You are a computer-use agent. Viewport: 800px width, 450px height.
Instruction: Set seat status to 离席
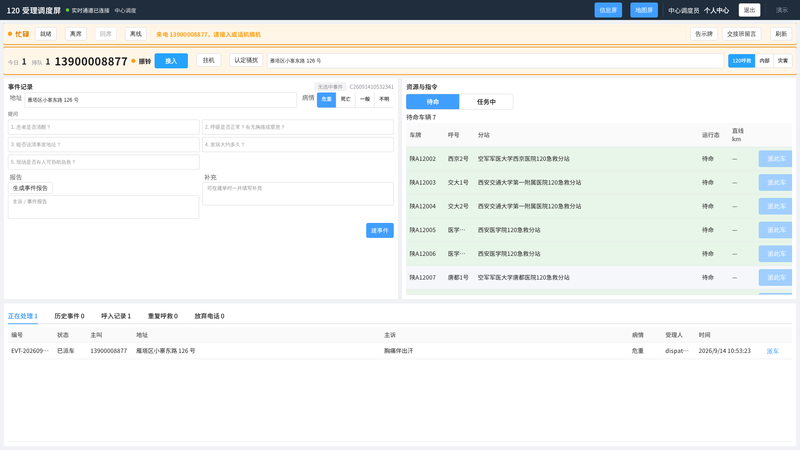pyautogui.click(x=76, y=34)
